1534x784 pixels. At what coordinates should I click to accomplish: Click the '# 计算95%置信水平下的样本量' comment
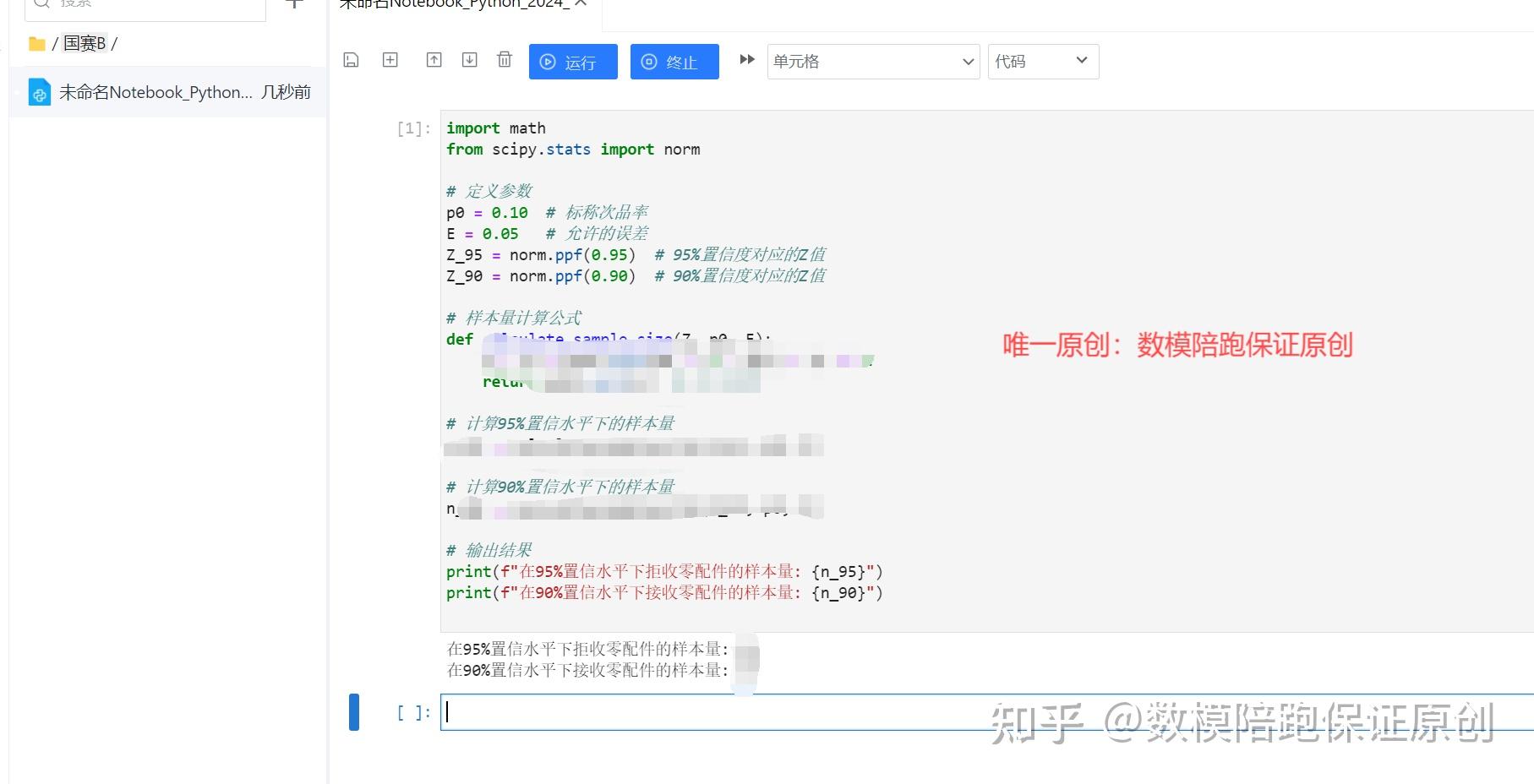(x=560, y=424)
